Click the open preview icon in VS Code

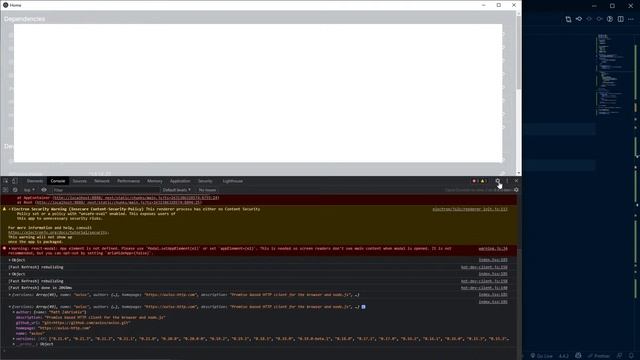coord(610,19)
